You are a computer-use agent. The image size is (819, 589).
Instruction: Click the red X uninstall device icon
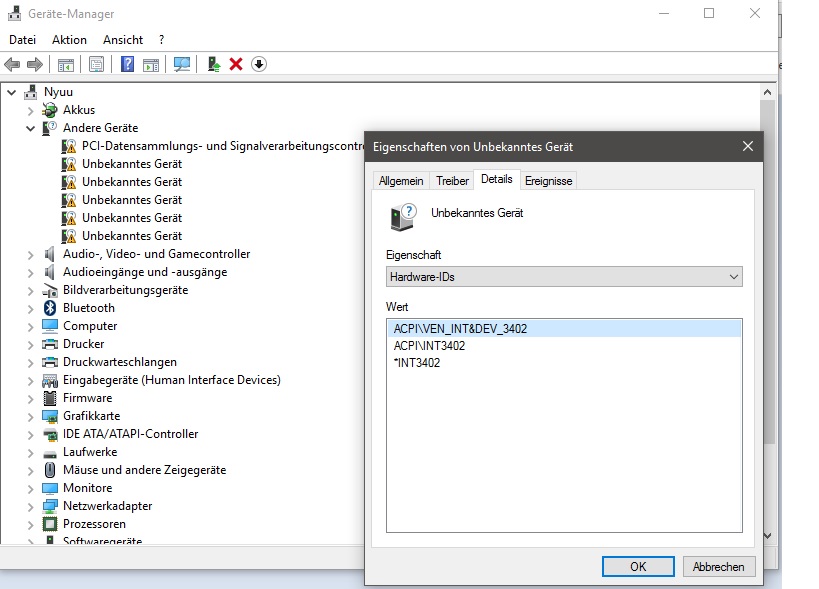tap(236, 64)
